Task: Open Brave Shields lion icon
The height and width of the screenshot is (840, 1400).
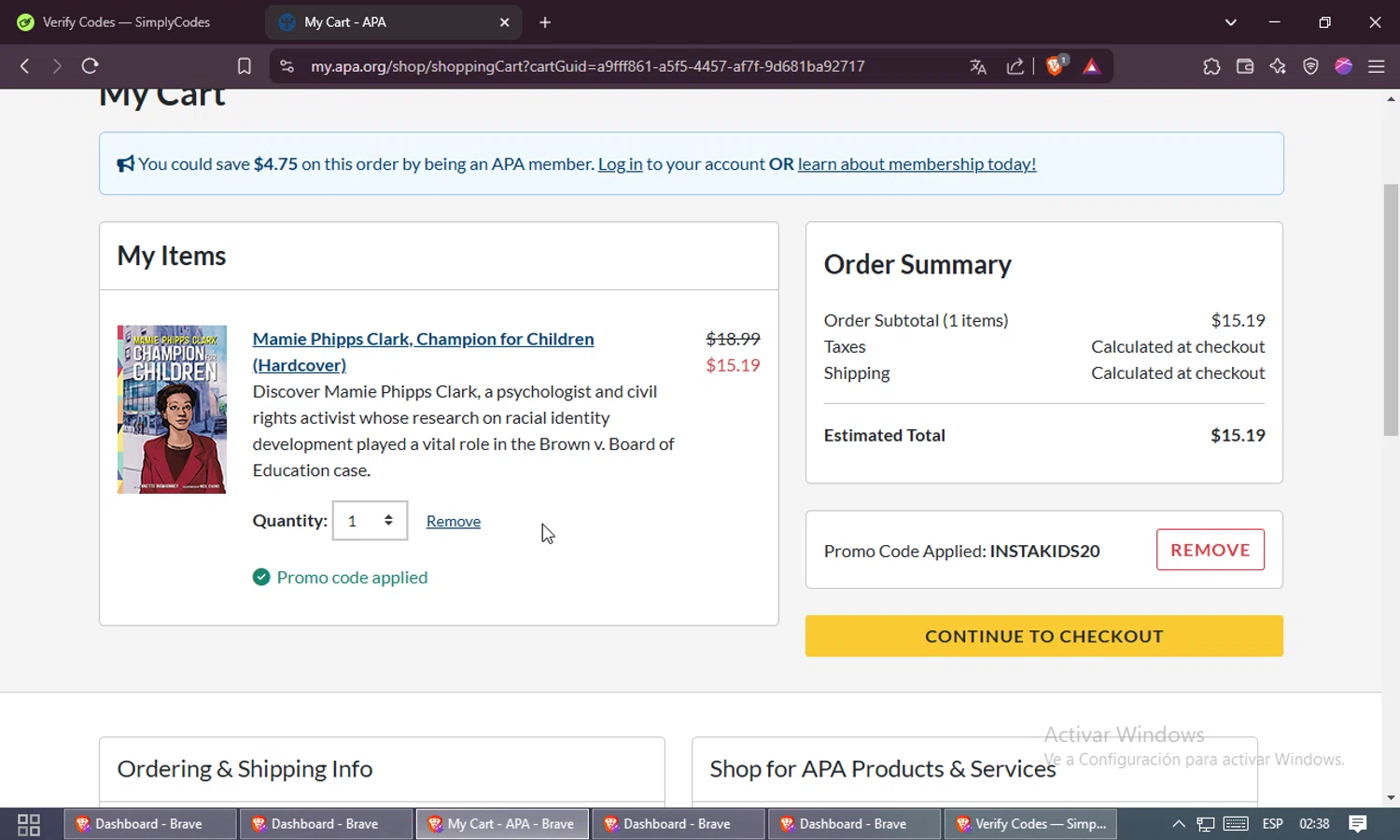Action: tap(1056, 65)
